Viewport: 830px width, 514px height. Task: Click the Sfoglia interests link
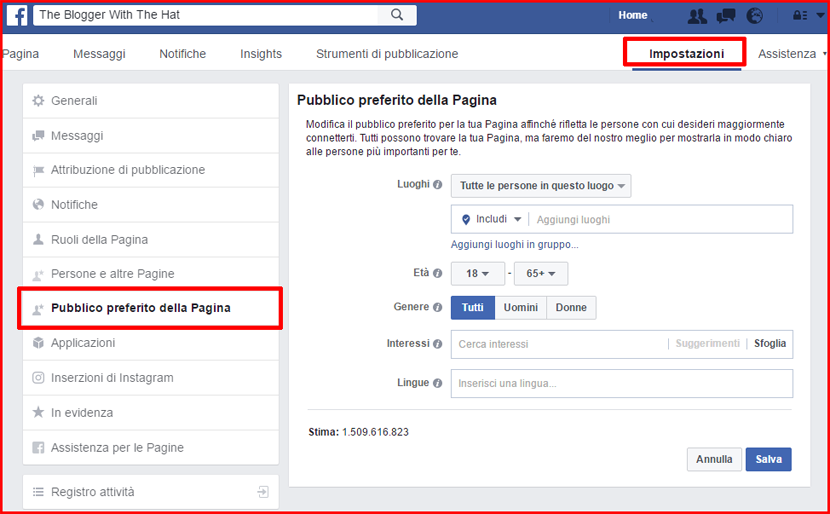pyautogui.click(x=770, y=344)
